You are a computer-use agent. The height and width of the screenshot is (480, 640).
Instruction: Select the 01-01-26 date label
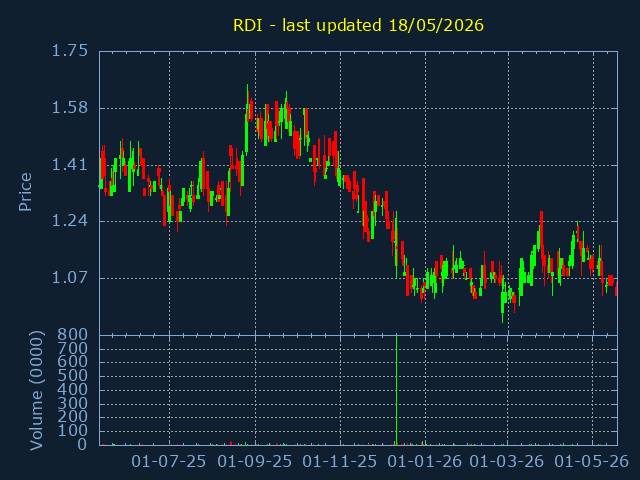coord(424,461)
